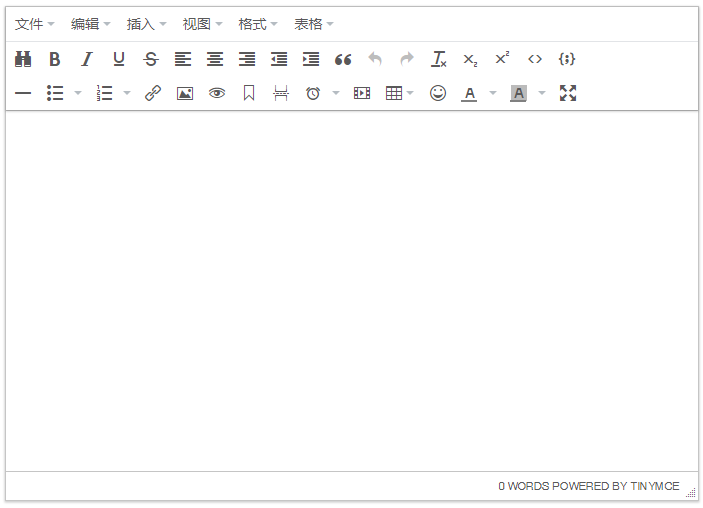The height and width of the screenshot is (508, 703).
Task: Insert a link with chain icon
Action: tap(153, 93)
